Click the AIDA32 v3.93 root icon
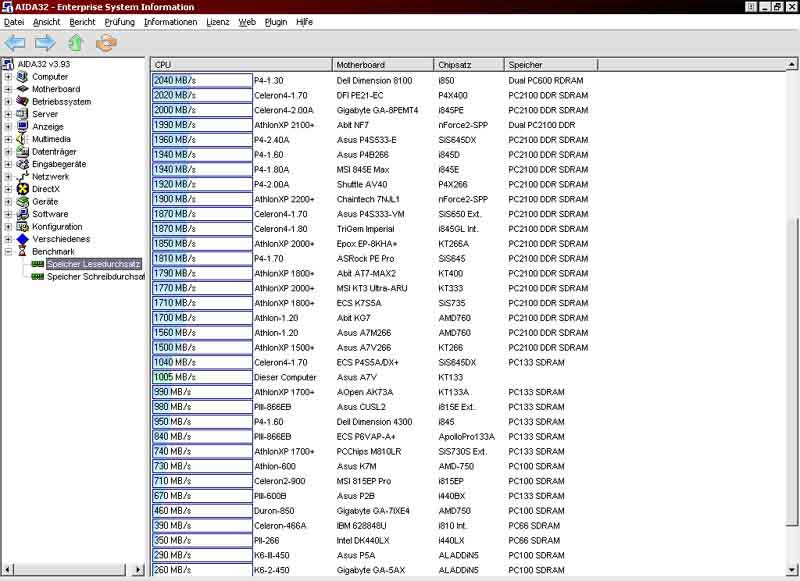 (8, 64)
